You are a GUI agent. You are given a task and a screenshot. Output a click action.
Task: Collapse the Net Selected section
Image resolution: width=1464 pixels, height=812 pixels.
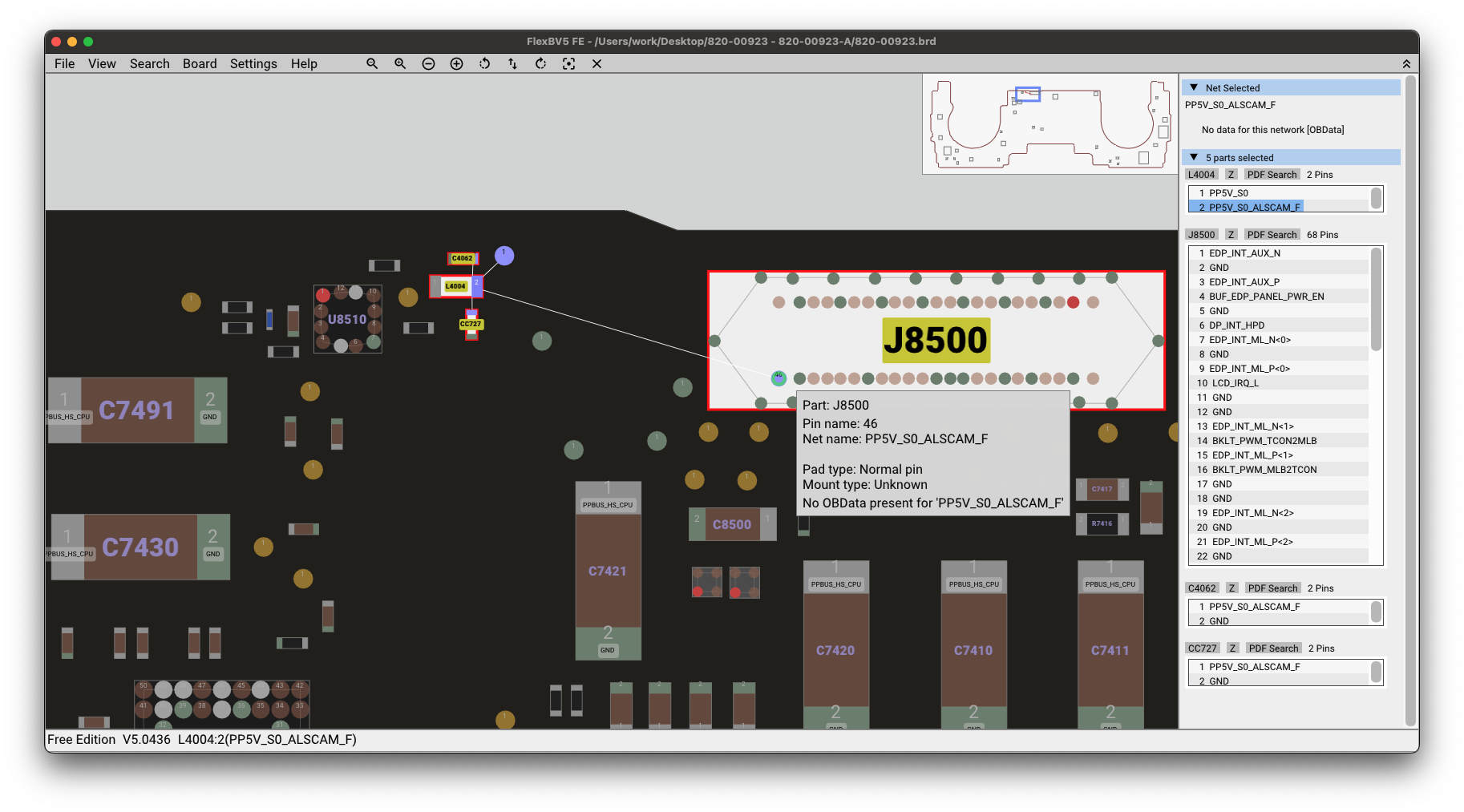point(1194,87)
